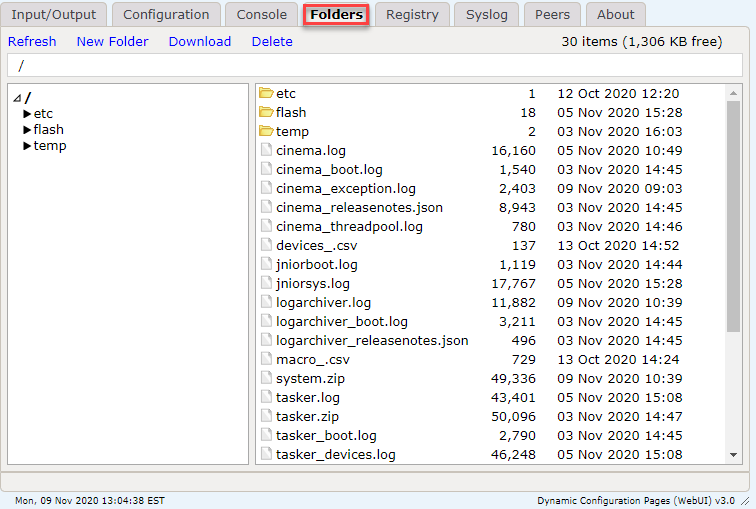756x509 pixels.
Task: Collapse the root / tree node
Action: click(17, 98)
